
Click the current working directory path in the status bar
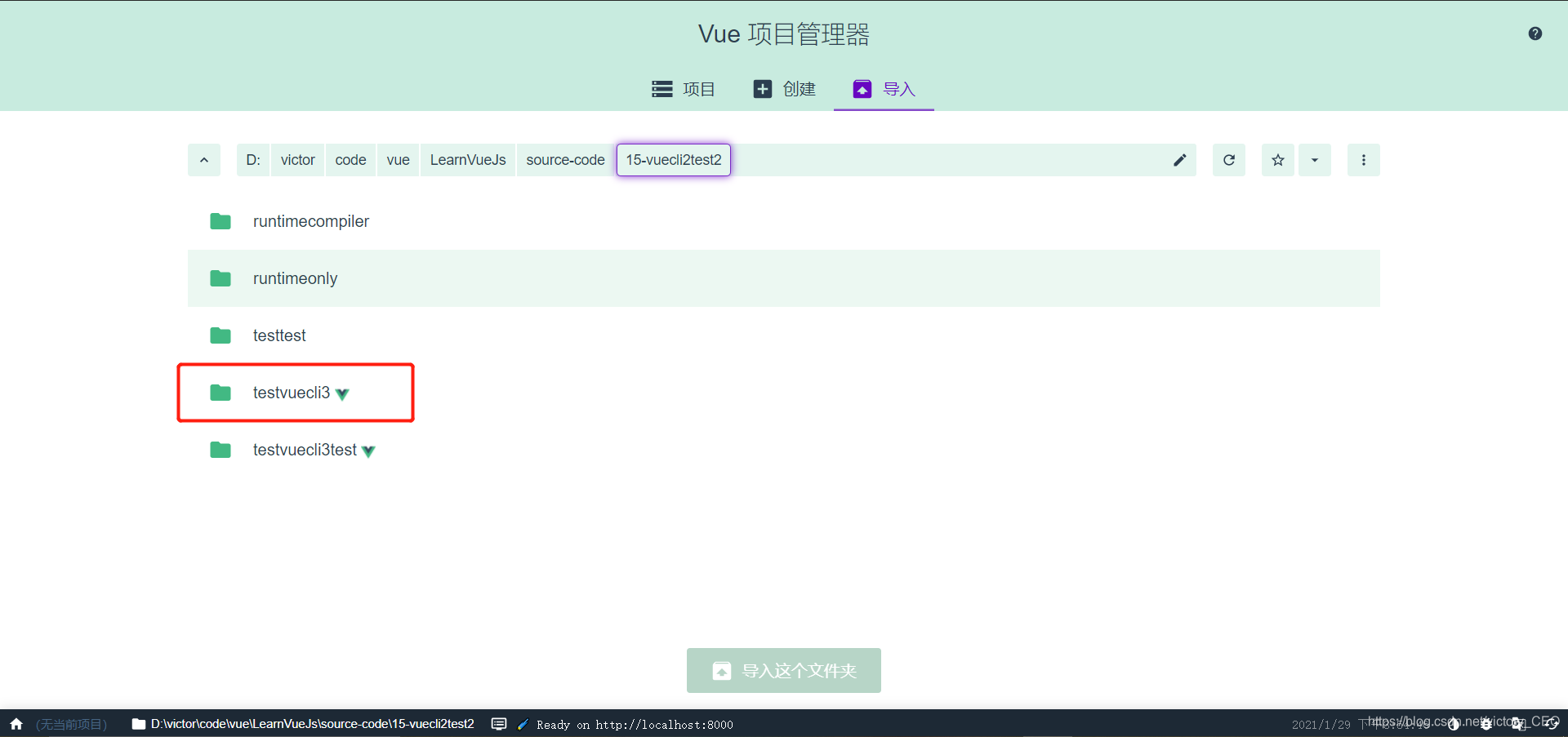pos(303,724)
